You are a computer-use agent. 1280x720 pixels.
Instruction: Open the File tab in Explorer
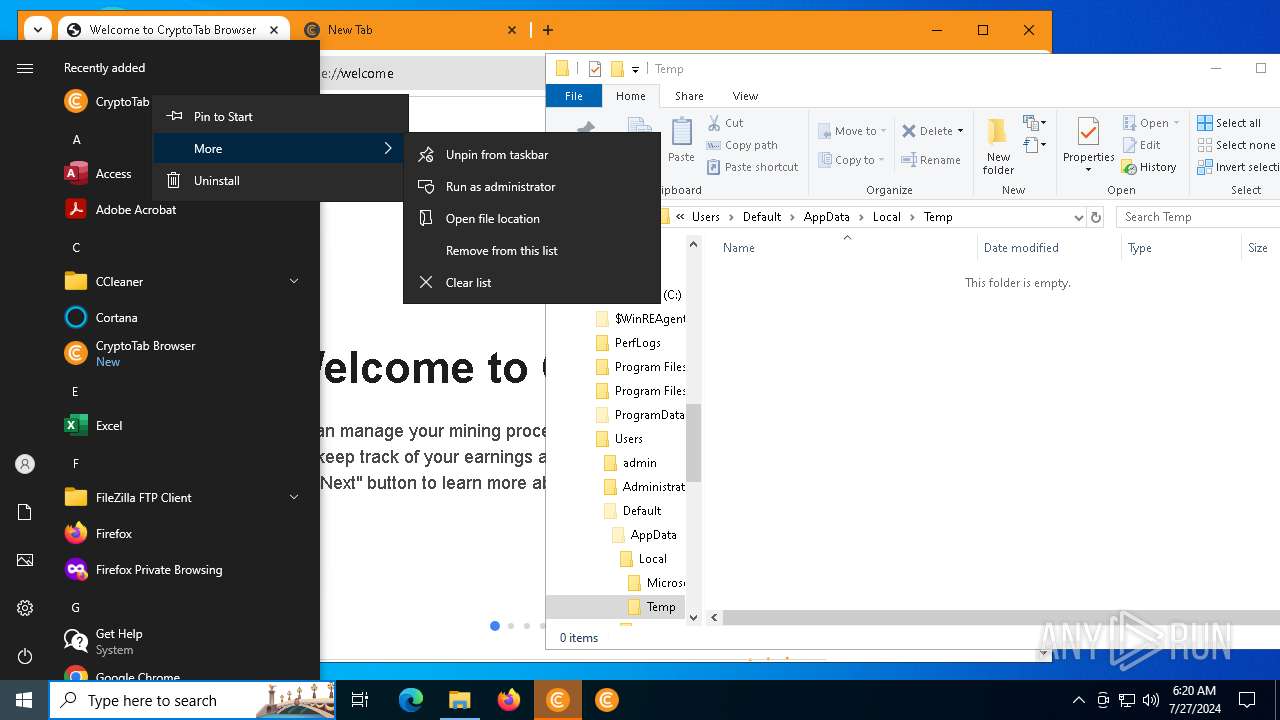click(x=574, y=96)
